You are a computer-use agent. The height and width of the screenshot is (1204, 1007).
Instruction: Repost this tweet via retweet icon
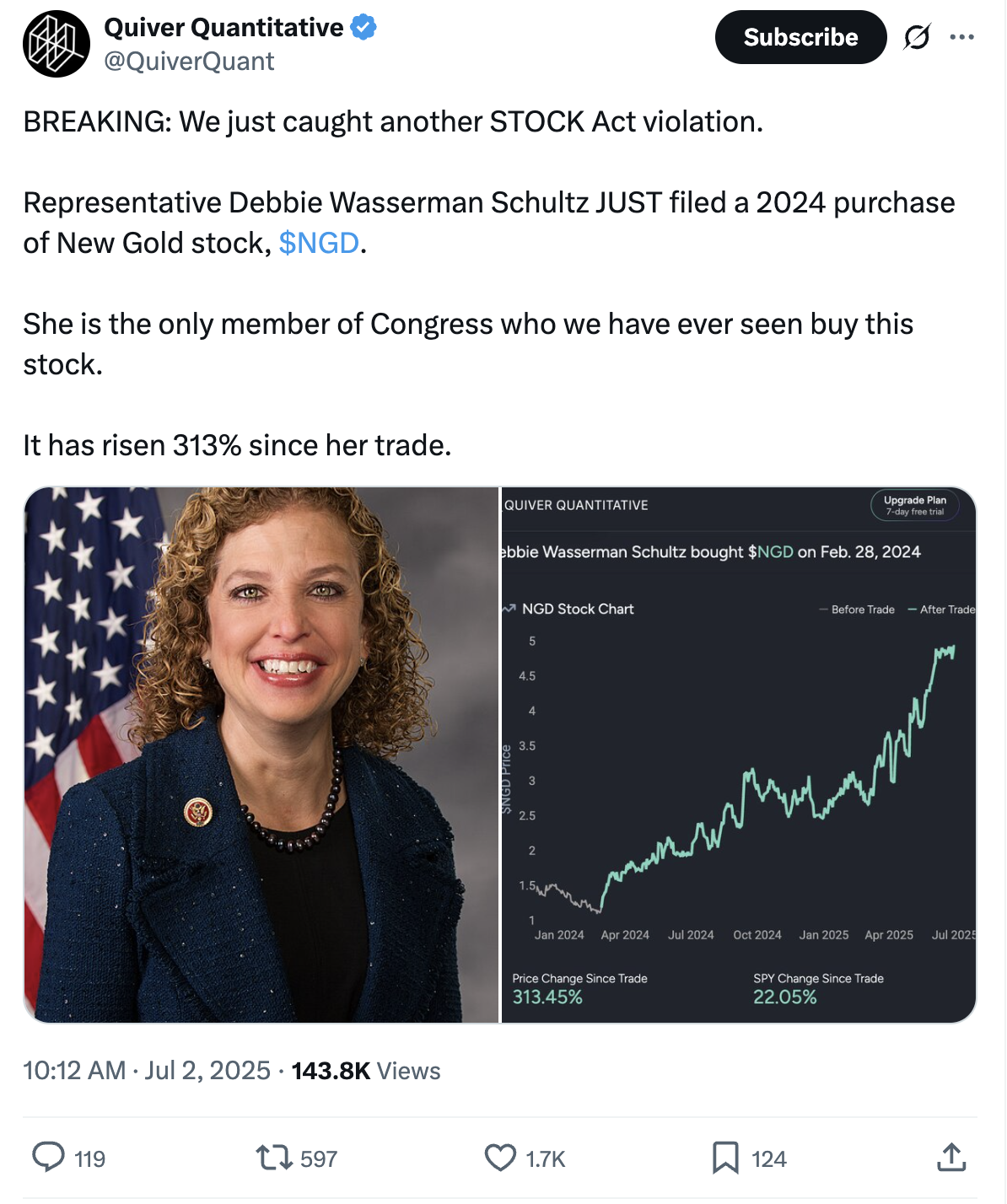tap(274, 1158)
